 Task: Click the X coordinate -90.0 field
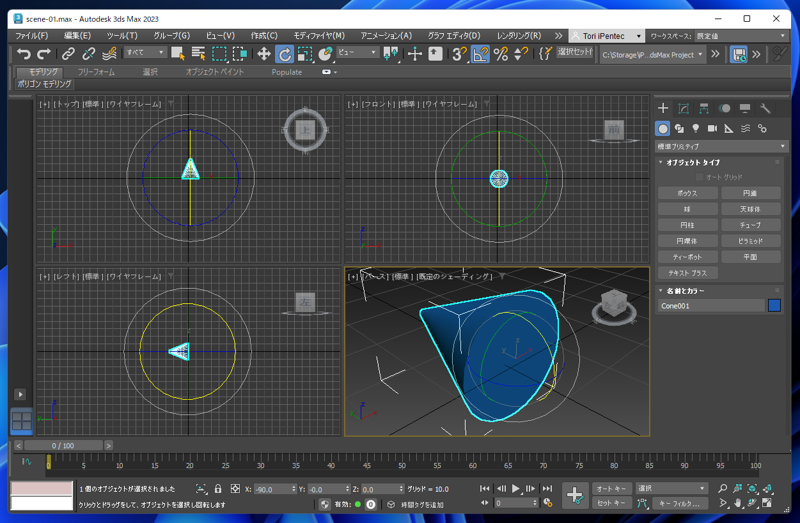pyautogui.click(x=274, y=489)
